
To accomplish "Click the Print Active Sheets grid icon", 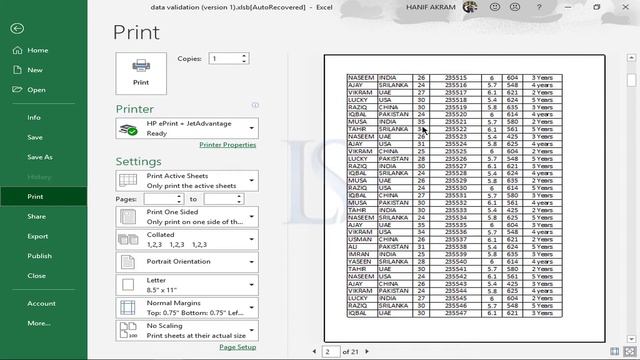I will 128,180.
